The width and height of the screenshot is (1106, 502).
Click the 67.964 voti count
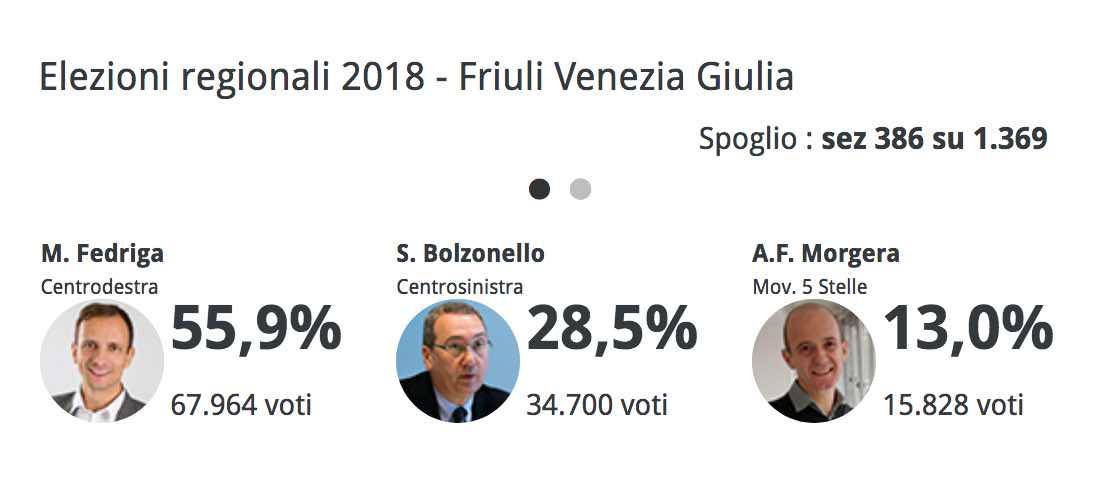pos(241,405)
